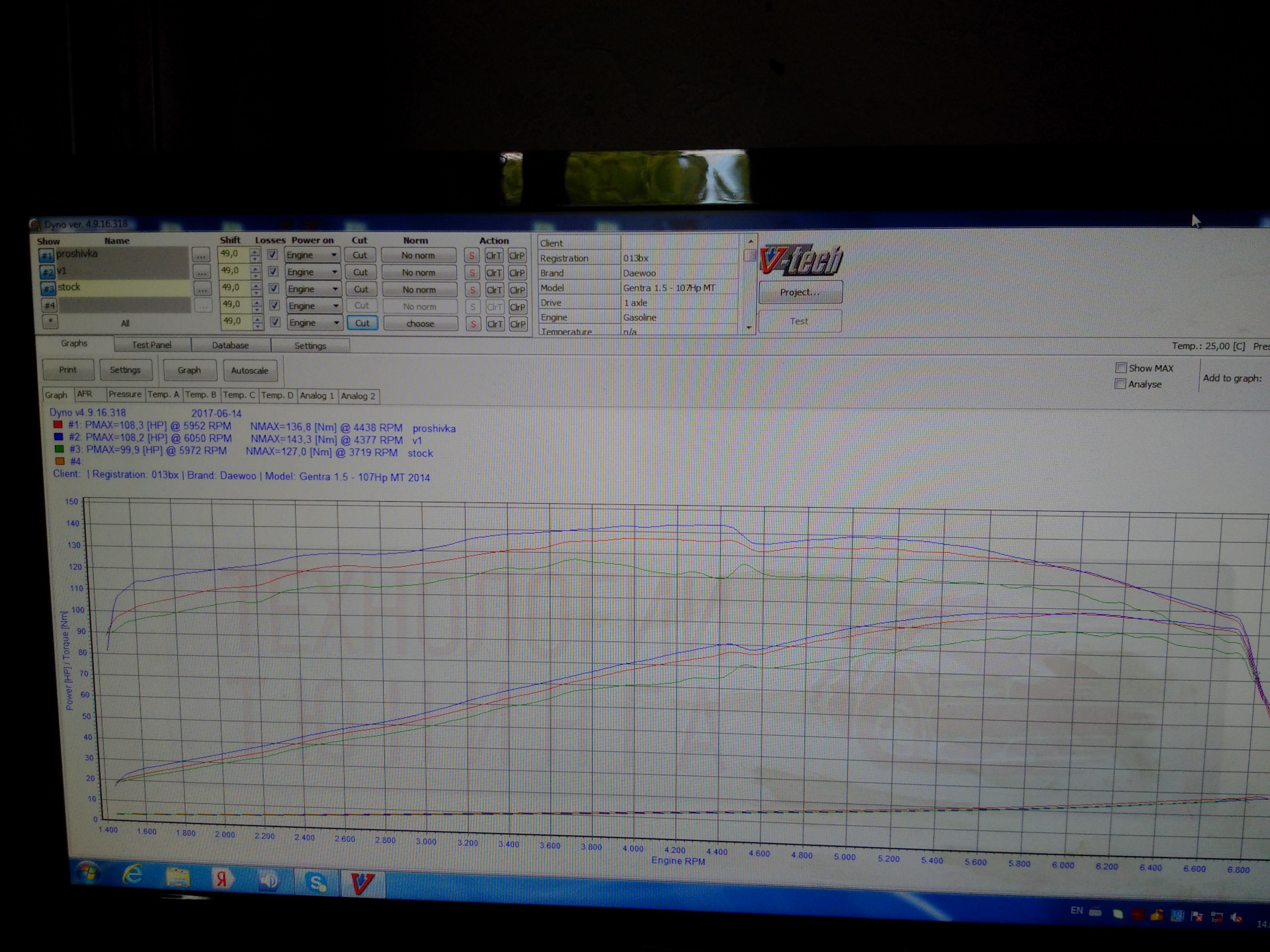Open Yandex browser from the taskbar
The height and width of the screenshot is (952, 1270).
point(222,879)
